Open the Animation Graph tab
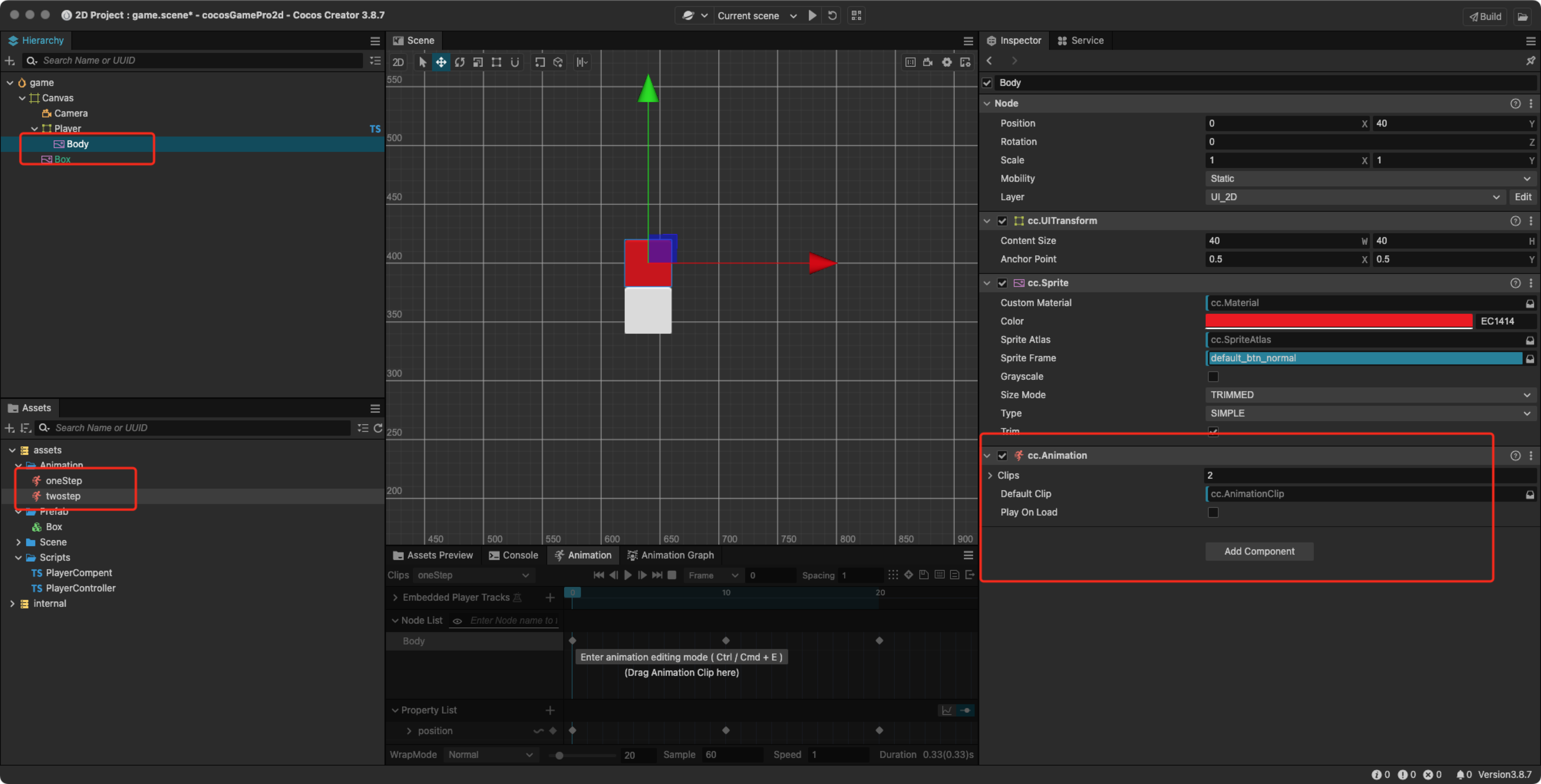Viewport: 1541px width, 784px height. (671, 555)
